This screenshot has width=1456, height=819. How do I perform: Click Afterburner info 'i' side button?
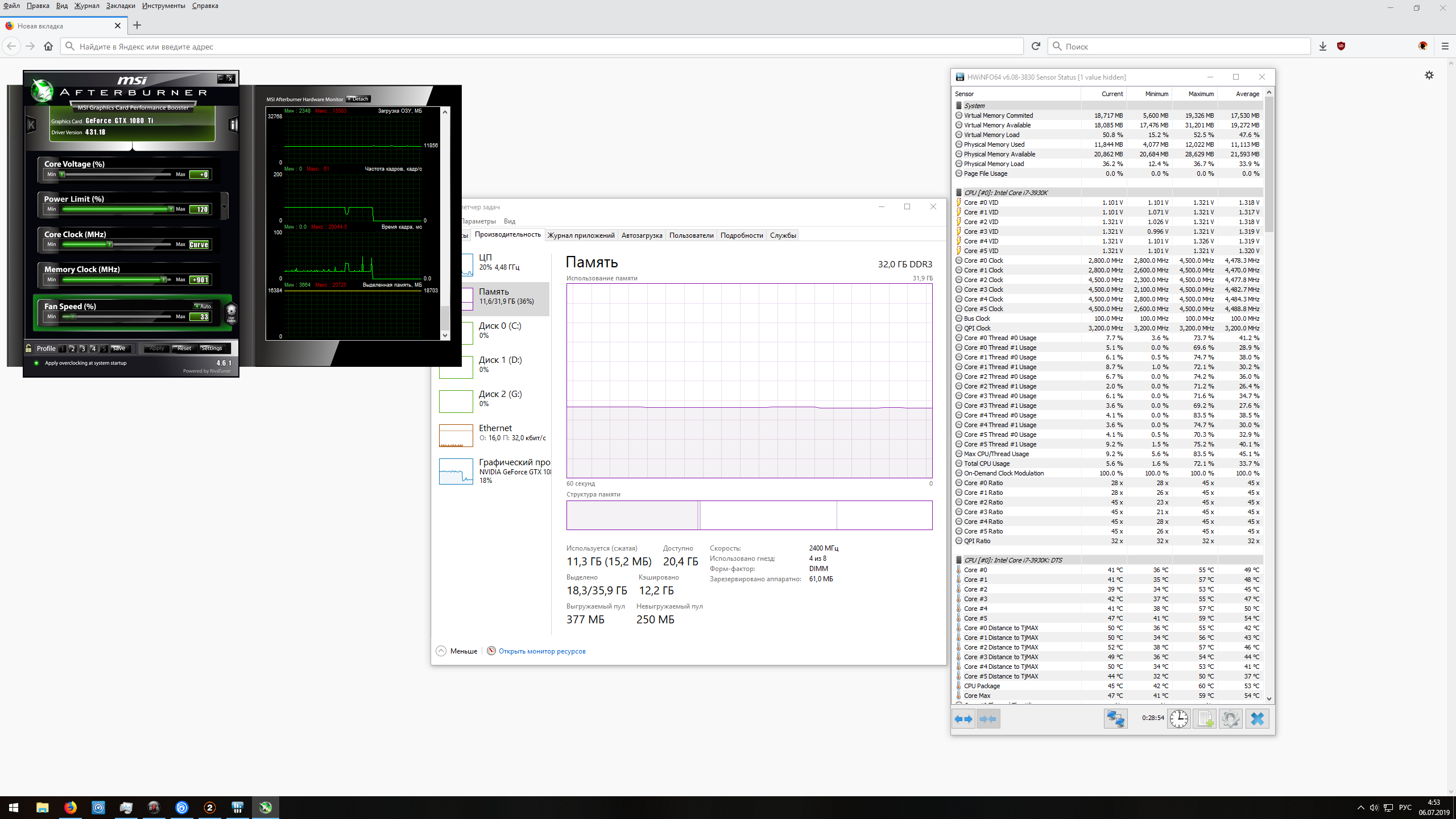click(x=233, y=125)
